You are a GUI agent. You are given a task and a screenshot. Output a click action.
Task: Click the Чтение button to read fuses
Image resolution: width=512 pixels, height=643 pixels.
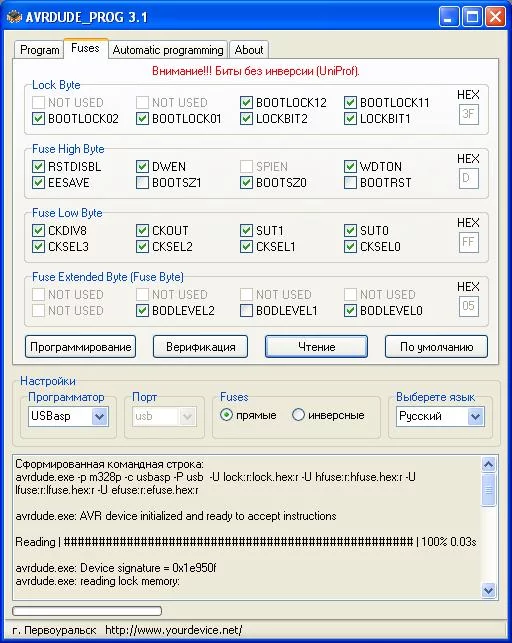[x=316, y=347]
